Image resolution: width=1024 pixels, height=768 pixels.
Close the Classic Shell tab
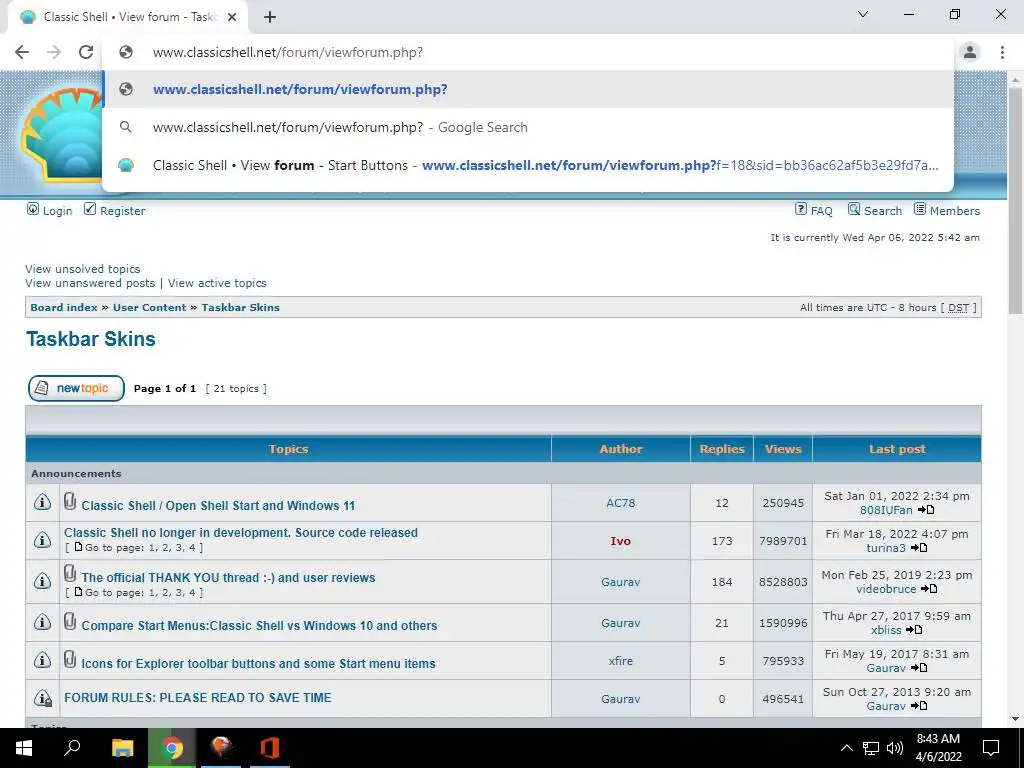[x=232, y=17]
